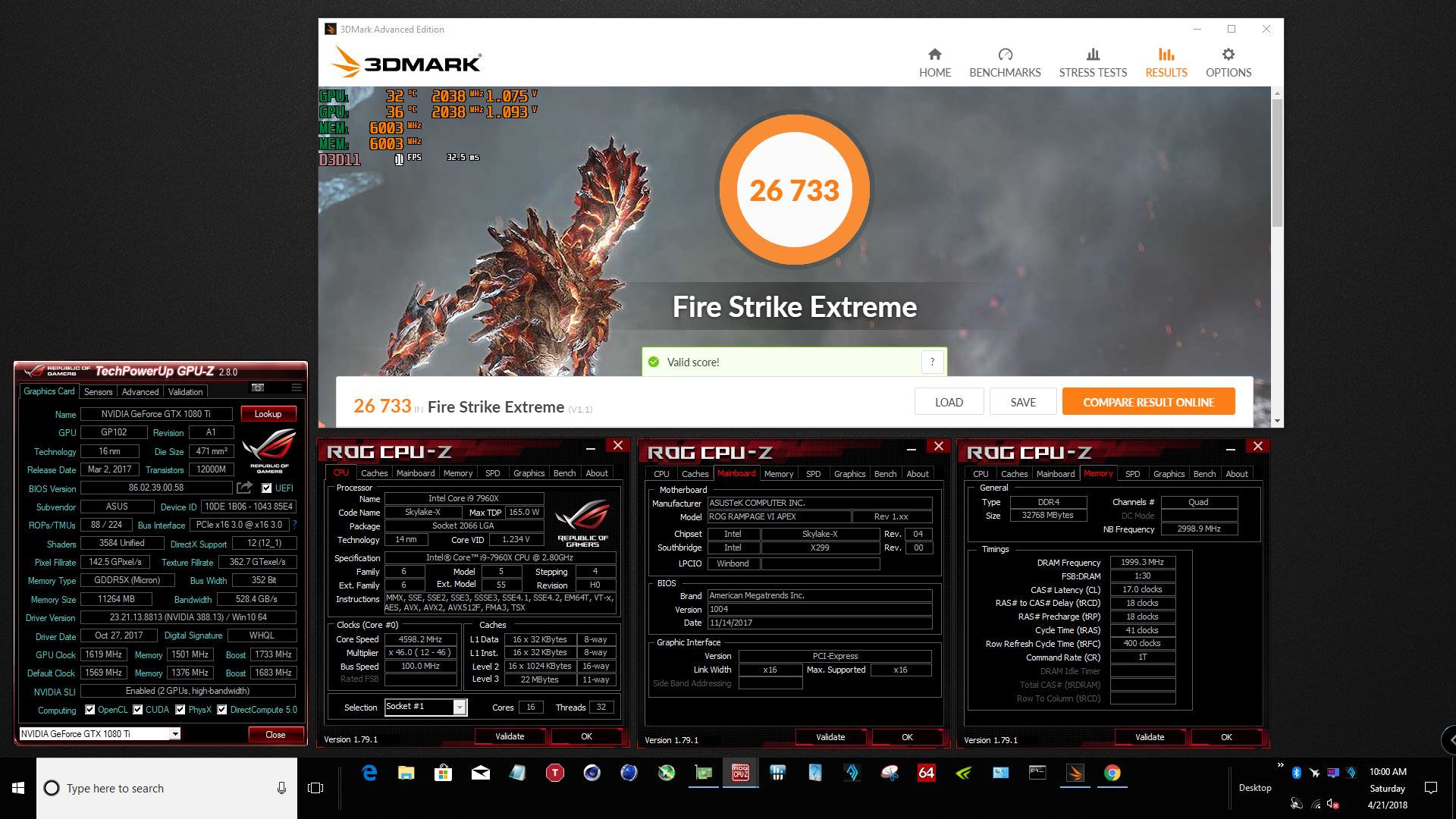Open Caches tab in first CPU-Z window

point(374,473)
